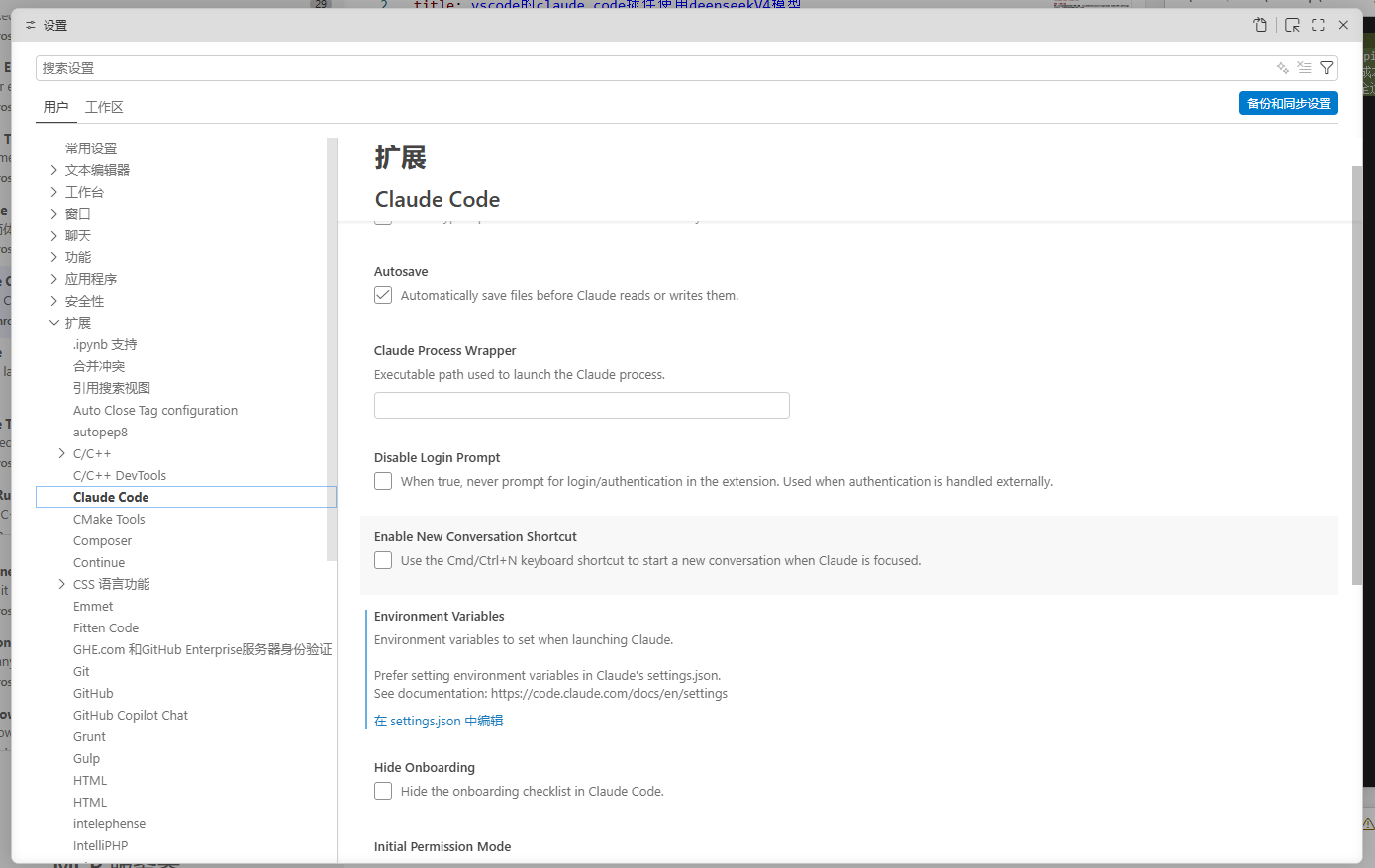
Task: Click the Claude Process Wrapper path field
Action: pos(582,405)
